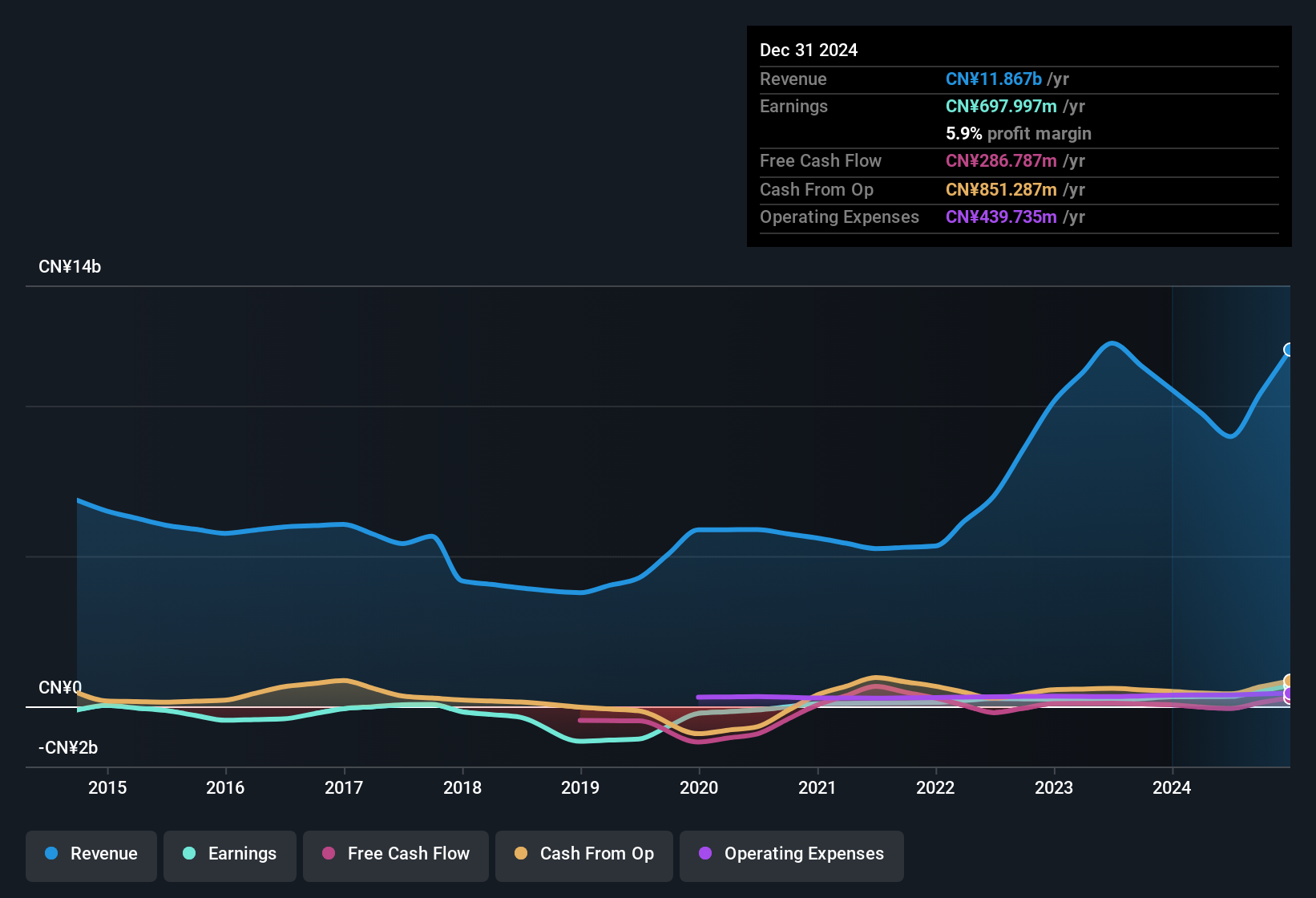The height and width of the screenshot is (898, 1316).
Task: Select the blue Revenue dot icon in legend
Action: [50, 854]
